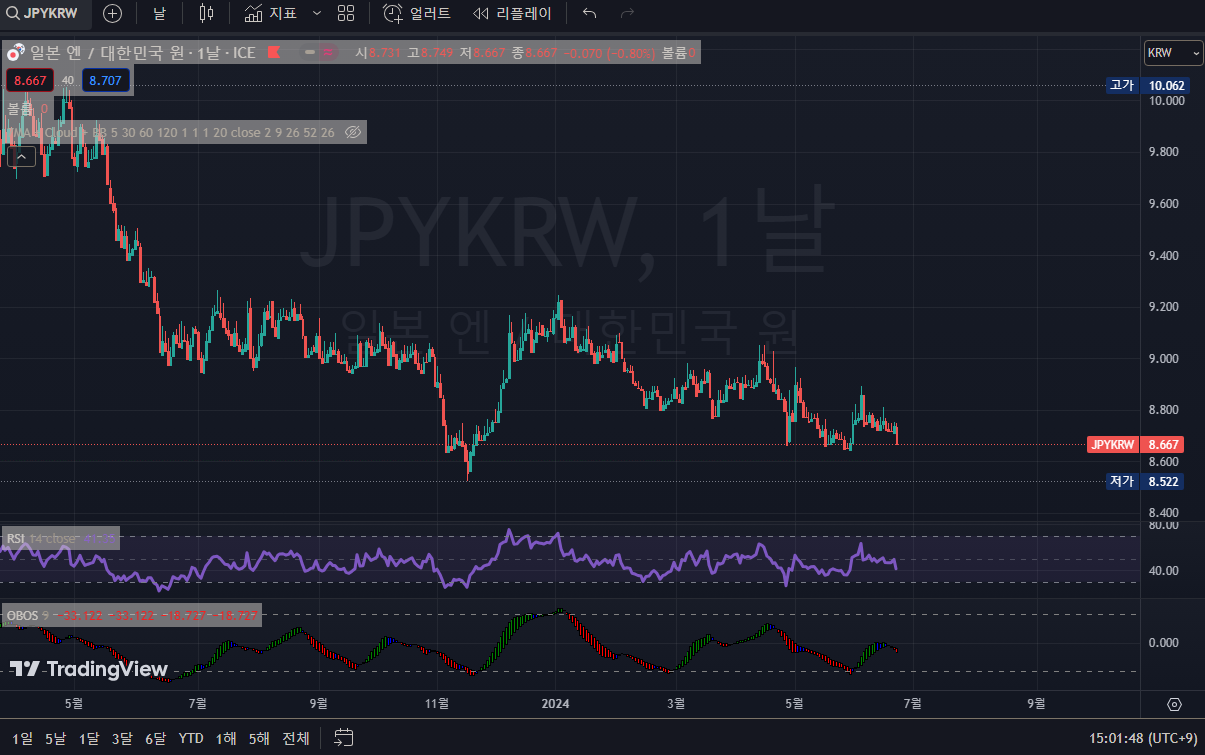Expand the indicator favorites dropdown chevron
Screen dimensions: 1205x755
(x=317, y=14)
